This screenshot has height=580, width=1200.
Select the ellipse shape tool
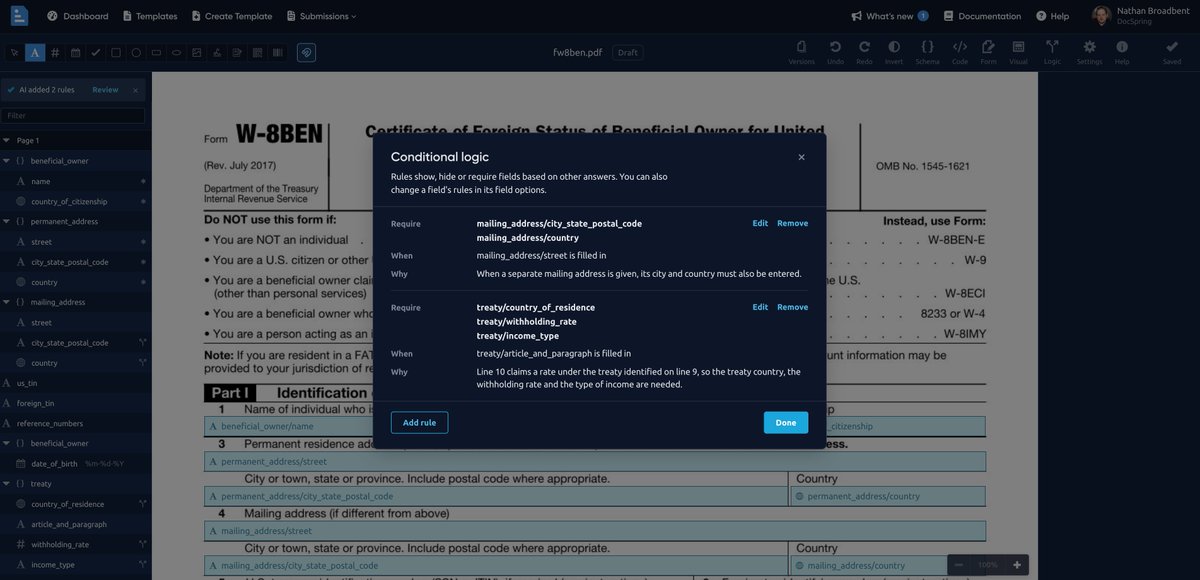(176, 52)
